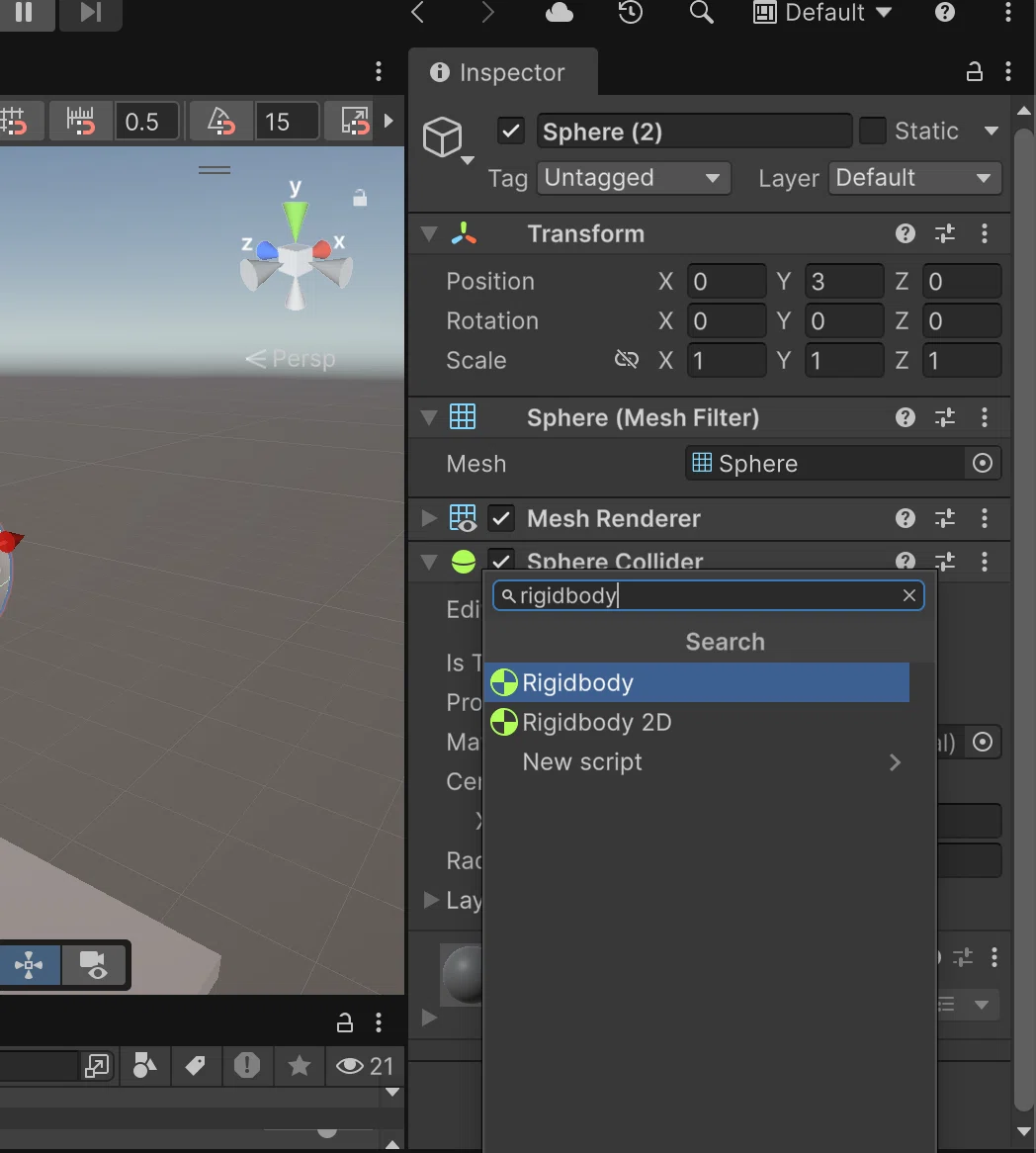Click the Step frame button
This screenshot has width=1036, height=1153.
click(90, 13)
